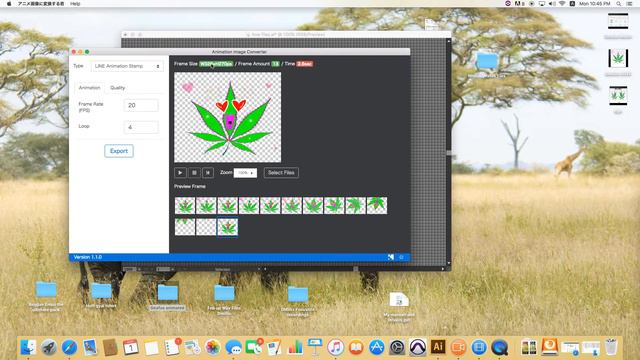Open Numbers from the Dock
Screen dimensions: 640x360
pos(295,347)
